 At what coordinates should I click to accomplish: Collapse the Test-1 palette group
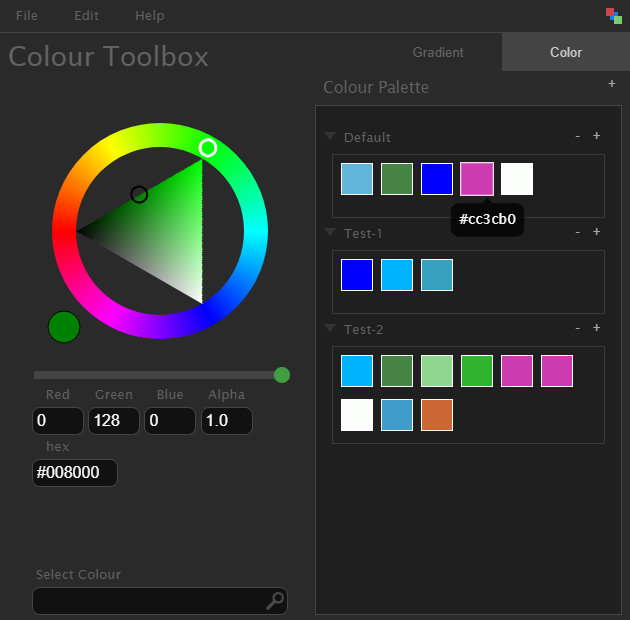click(330, 233)
